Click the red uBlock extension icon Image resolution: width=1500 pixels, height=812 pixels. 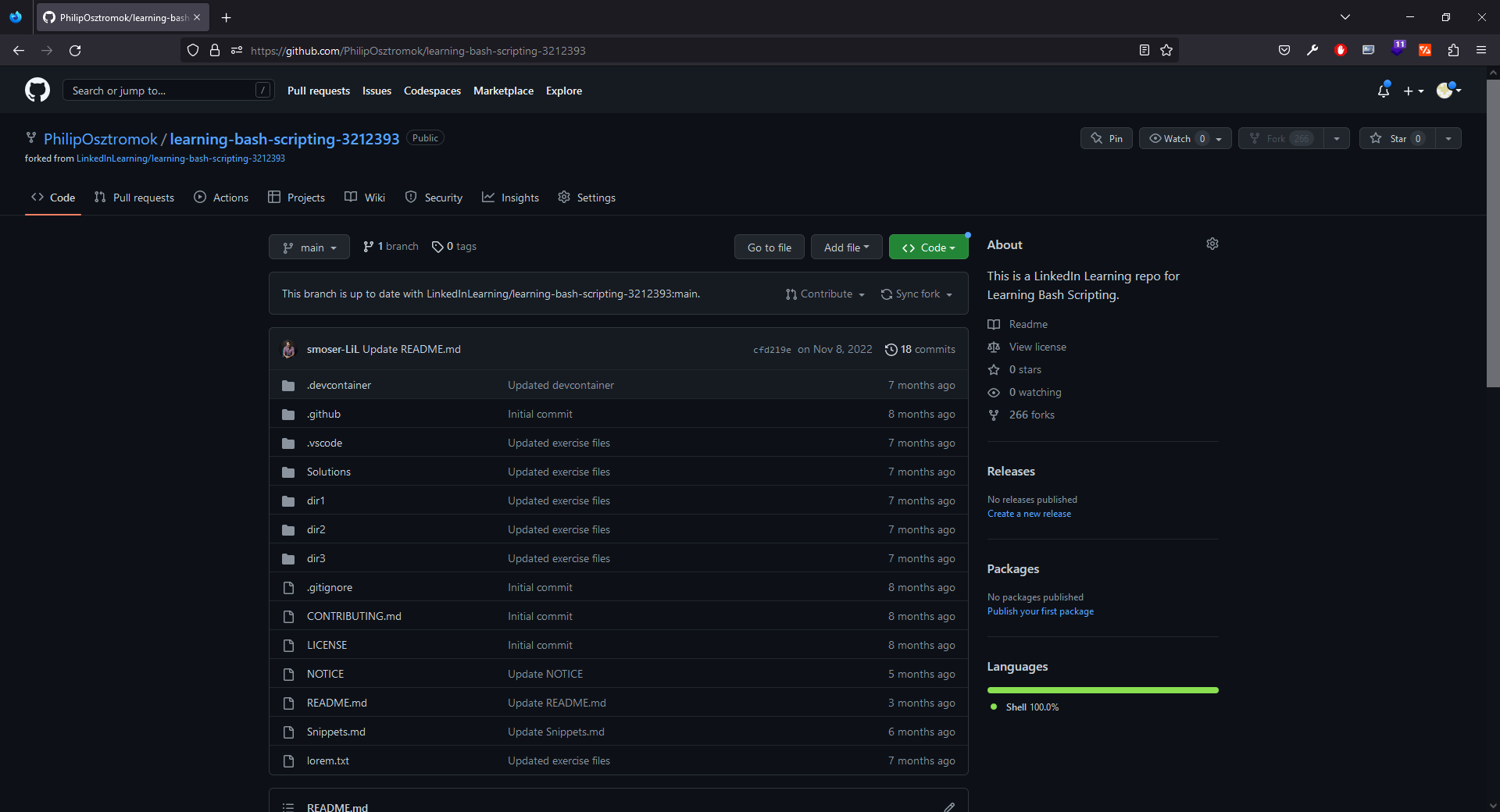coord(1341,51)
